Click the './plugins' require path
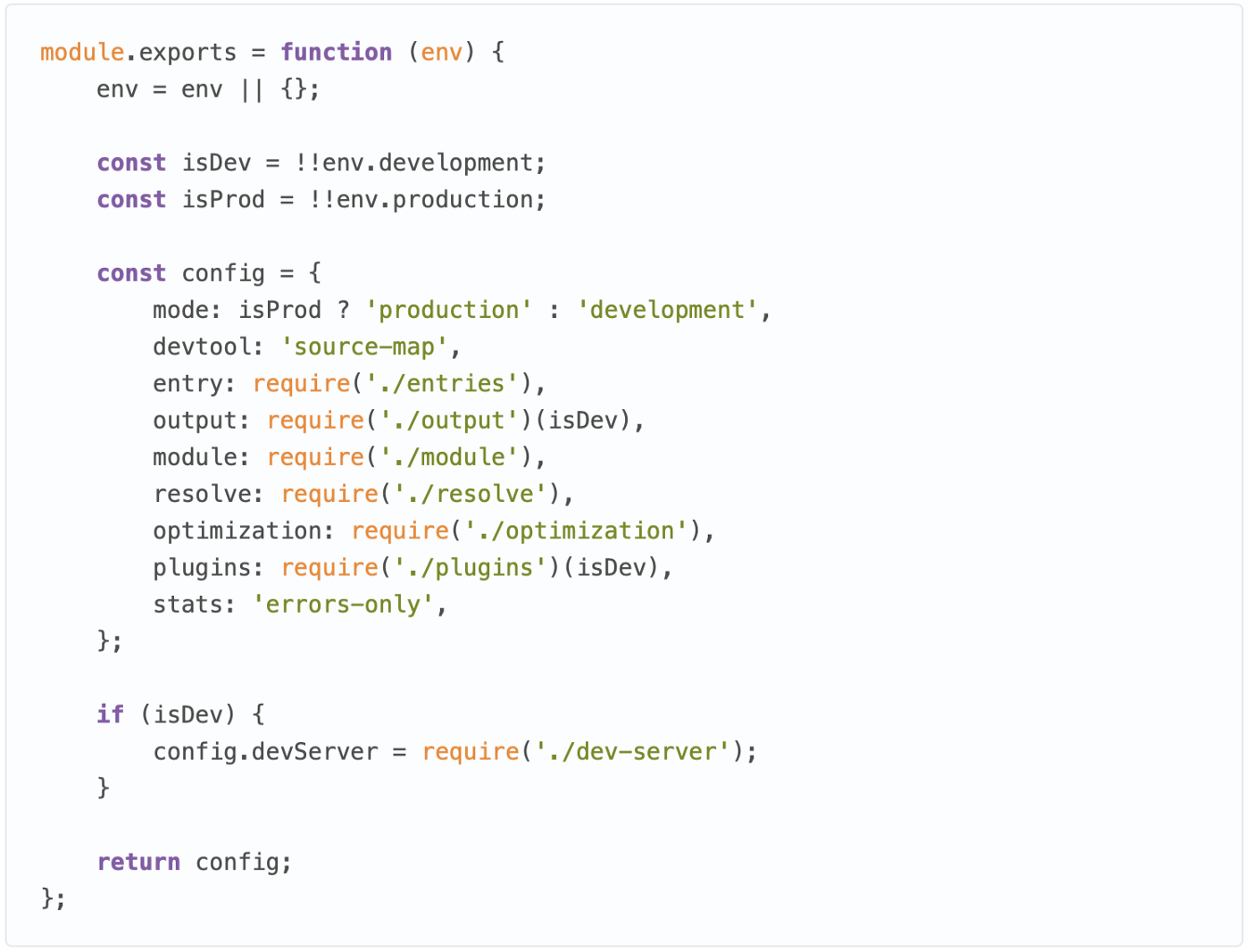 (470, 568)
